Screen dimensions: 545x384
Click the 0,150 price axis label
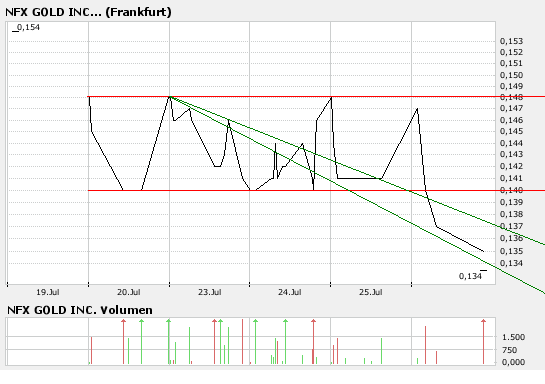(x=511, y=75)
